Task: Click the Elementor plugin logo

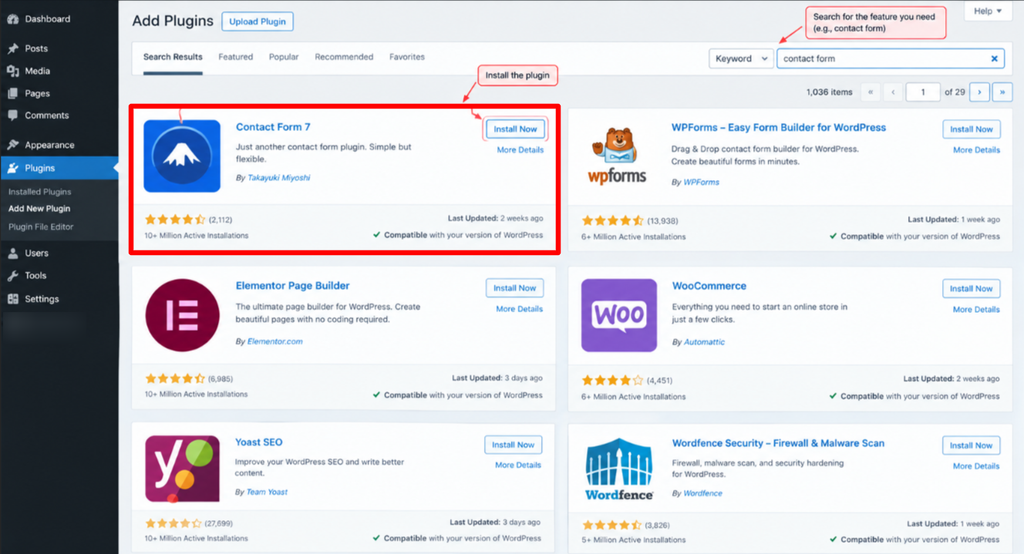Action: pyautogui.click(x=182, y=315)
